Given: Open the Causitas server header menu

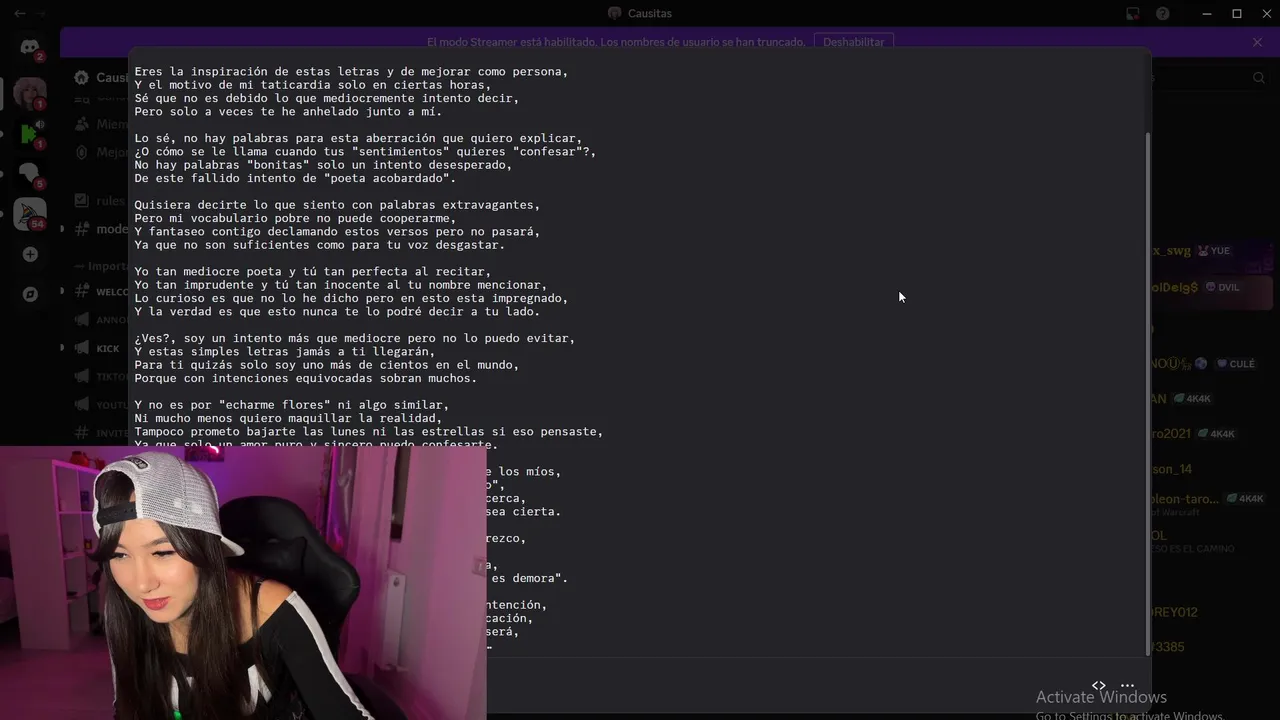Looking at the screenshot, I should click(102, 77).
